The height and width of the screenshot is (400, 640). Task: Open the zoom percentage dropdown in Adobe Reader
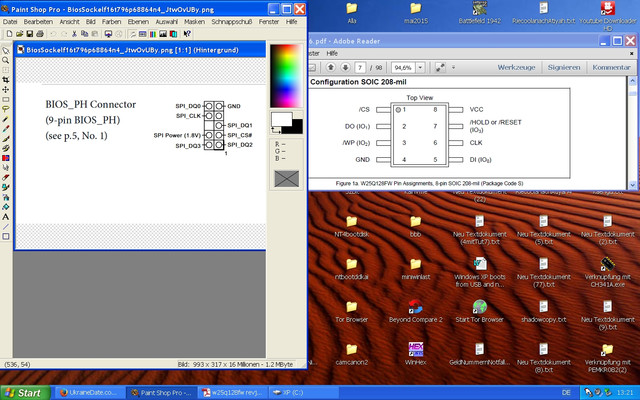coord(420,67)
